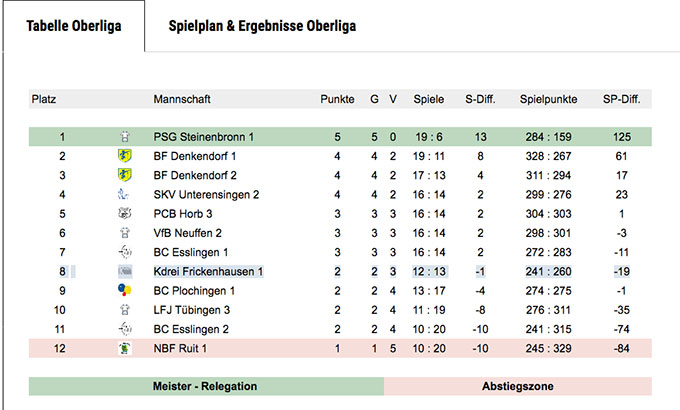Click the SKV Unterensingen 2 logo icon
This screenshot has width=680, height=410.
tap(124, 194)
